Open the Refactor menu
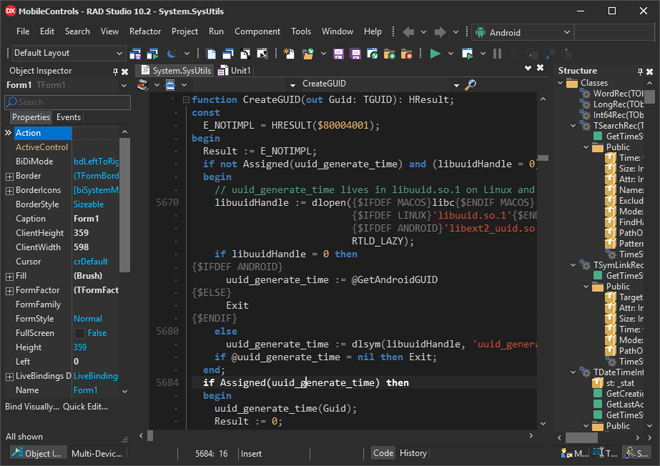This screenshot has height=466, width=660. pyautogui.click(x=144, y=32)
